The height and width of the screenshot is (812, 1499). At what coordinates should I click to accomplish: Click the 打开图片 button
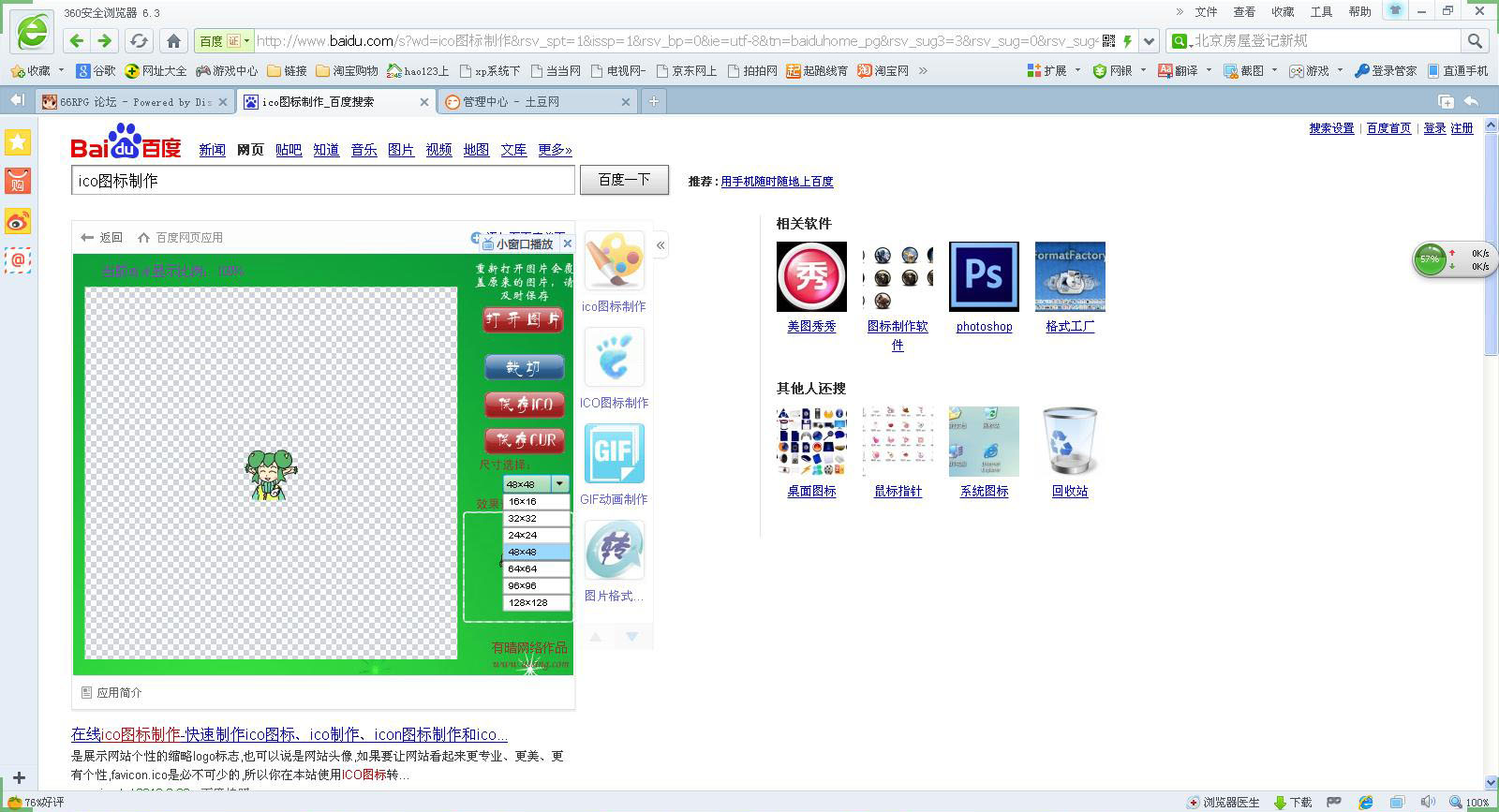tap(524, 319)
